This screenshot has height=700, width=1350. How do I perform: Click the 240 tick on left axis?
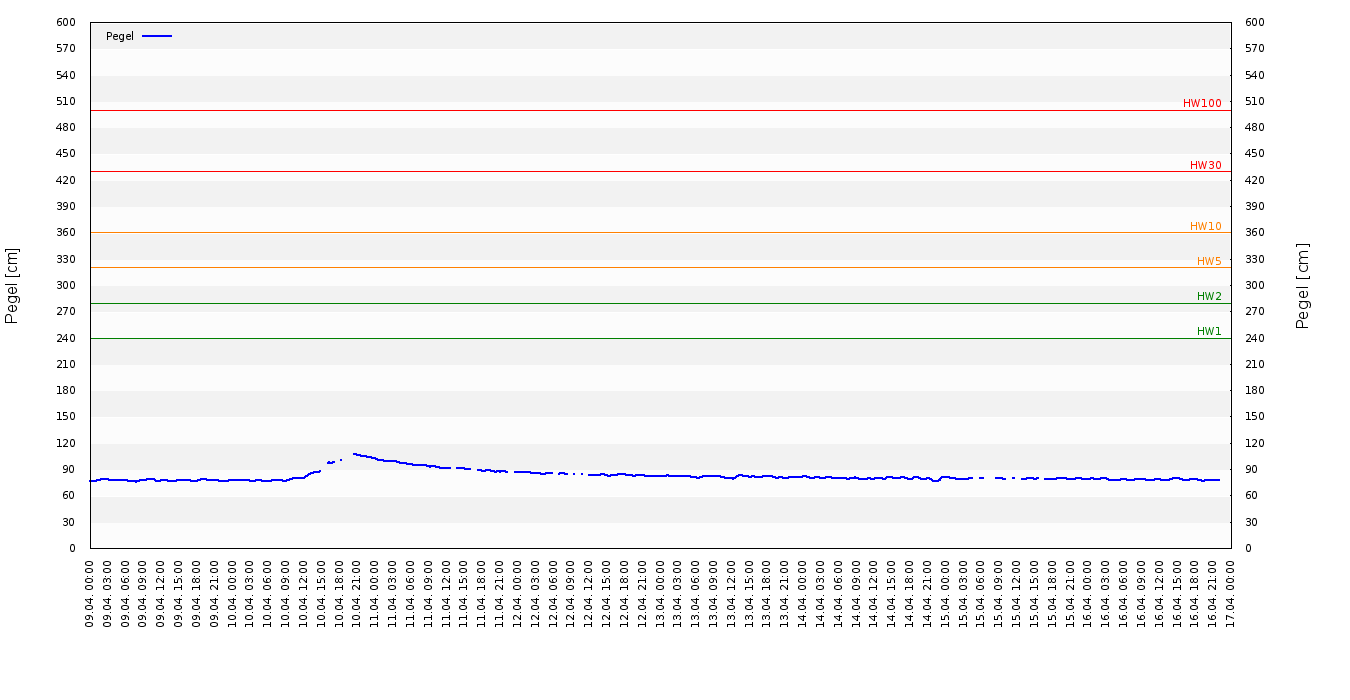[66, 338]
